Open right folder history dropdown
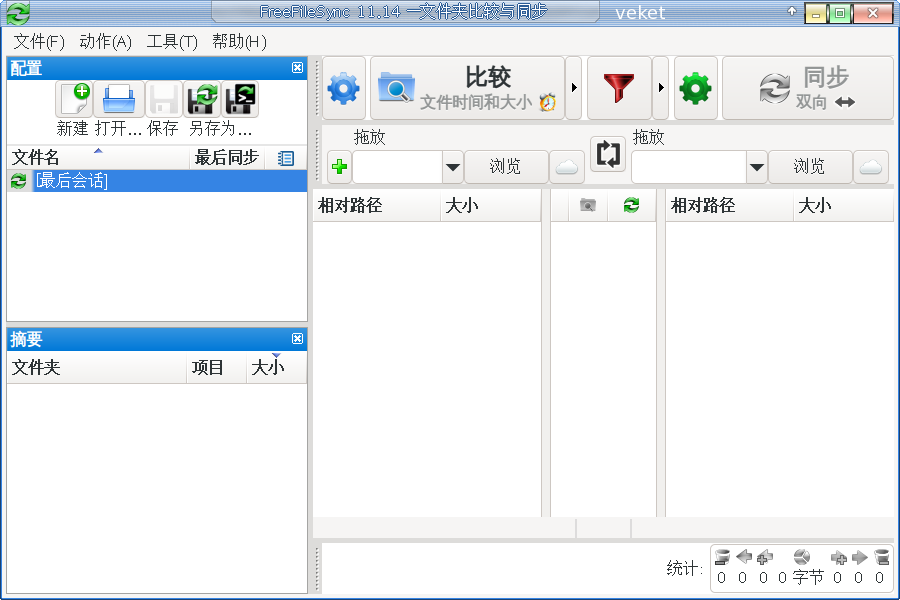 point(757,167)
